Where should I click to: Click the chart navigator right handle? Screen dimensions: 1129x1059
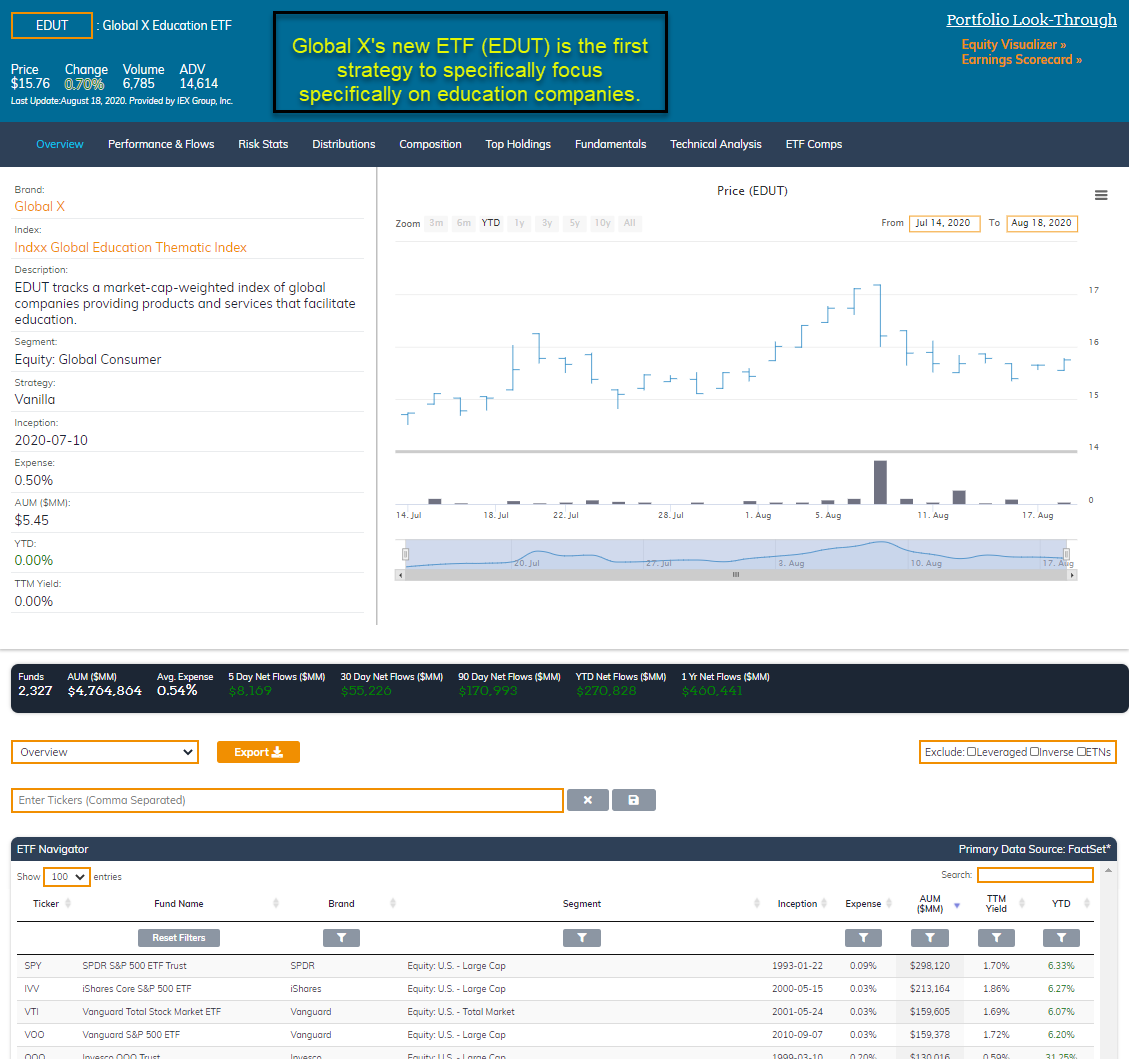pyautogui.click(x=1066, y=554)
